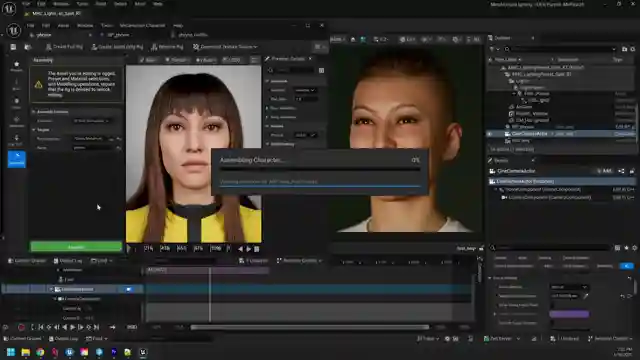Click the Assembling Character progress bar
Screen dimensions: 640x360
[x=320, y=169]
